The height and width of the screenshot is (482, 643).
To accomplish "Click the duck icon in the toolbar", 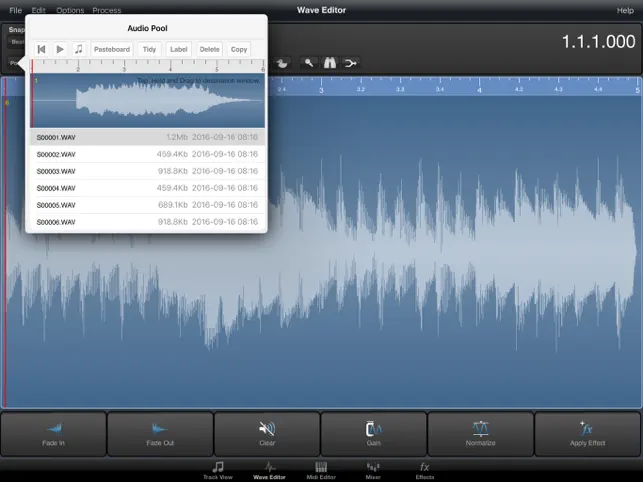I will 282,63.
